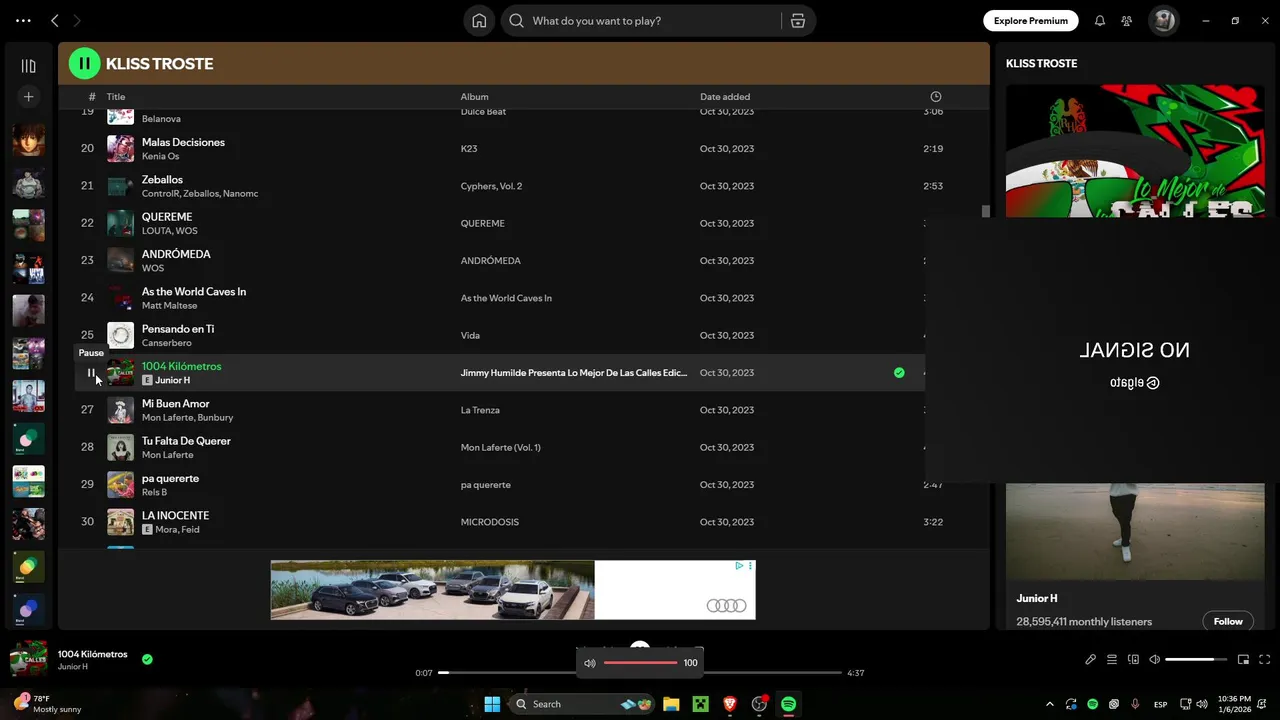Toggle saved checkmark in now playing bar

147,659
